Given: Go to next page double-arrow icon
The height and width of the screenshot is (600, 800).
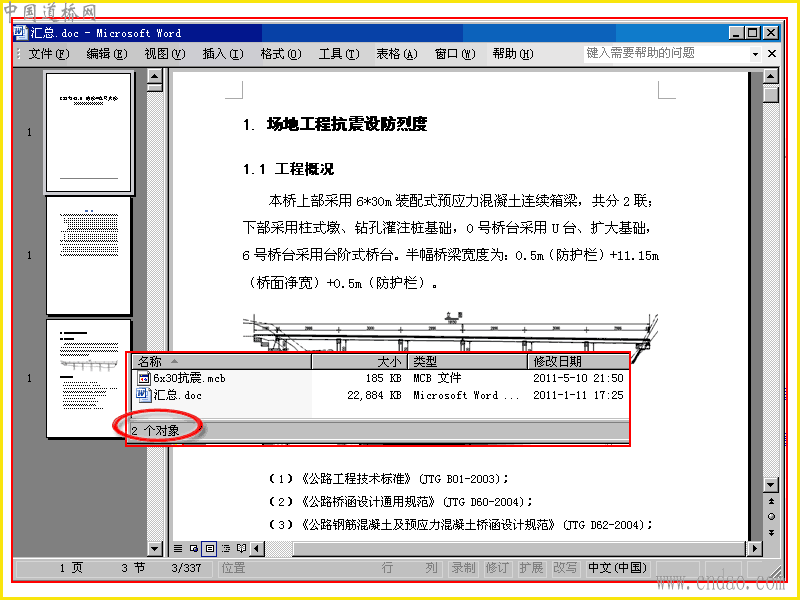Looking at the screenshot, I should pyautogui.click(x=771, y=533).
